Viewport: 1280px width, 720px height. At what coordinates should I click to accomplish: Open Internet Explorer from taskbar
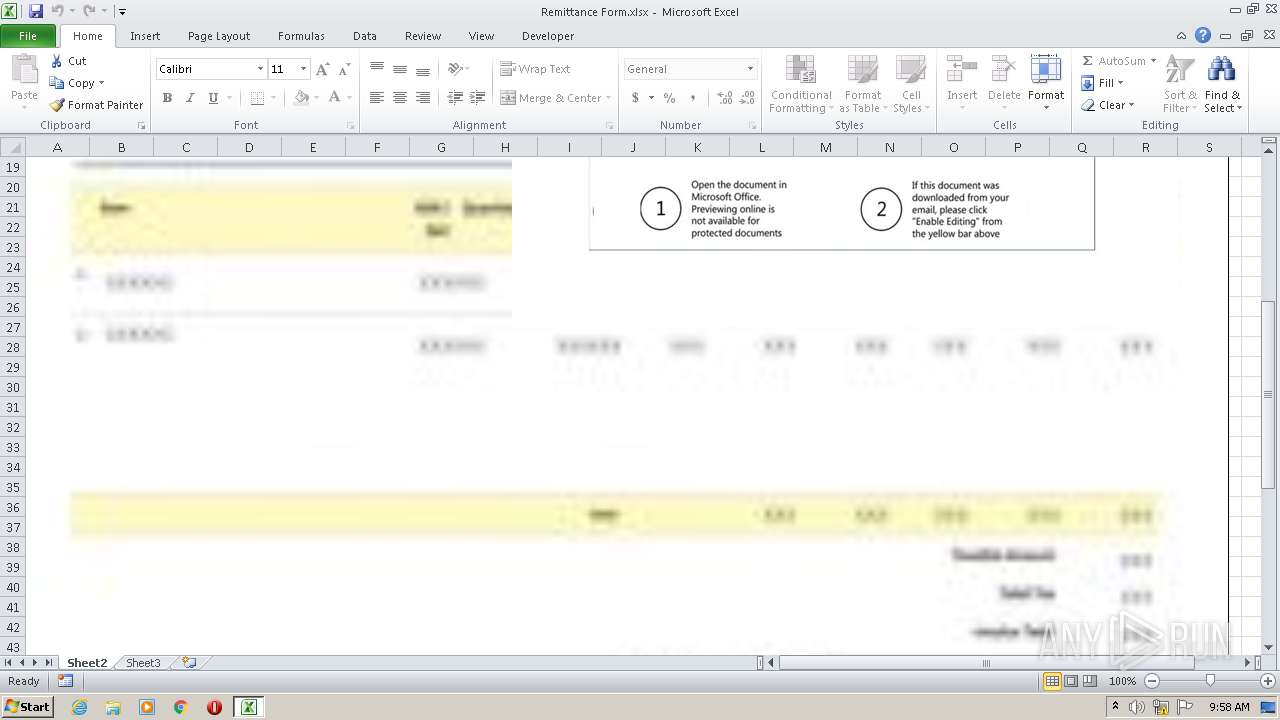(x=79, y=707)
